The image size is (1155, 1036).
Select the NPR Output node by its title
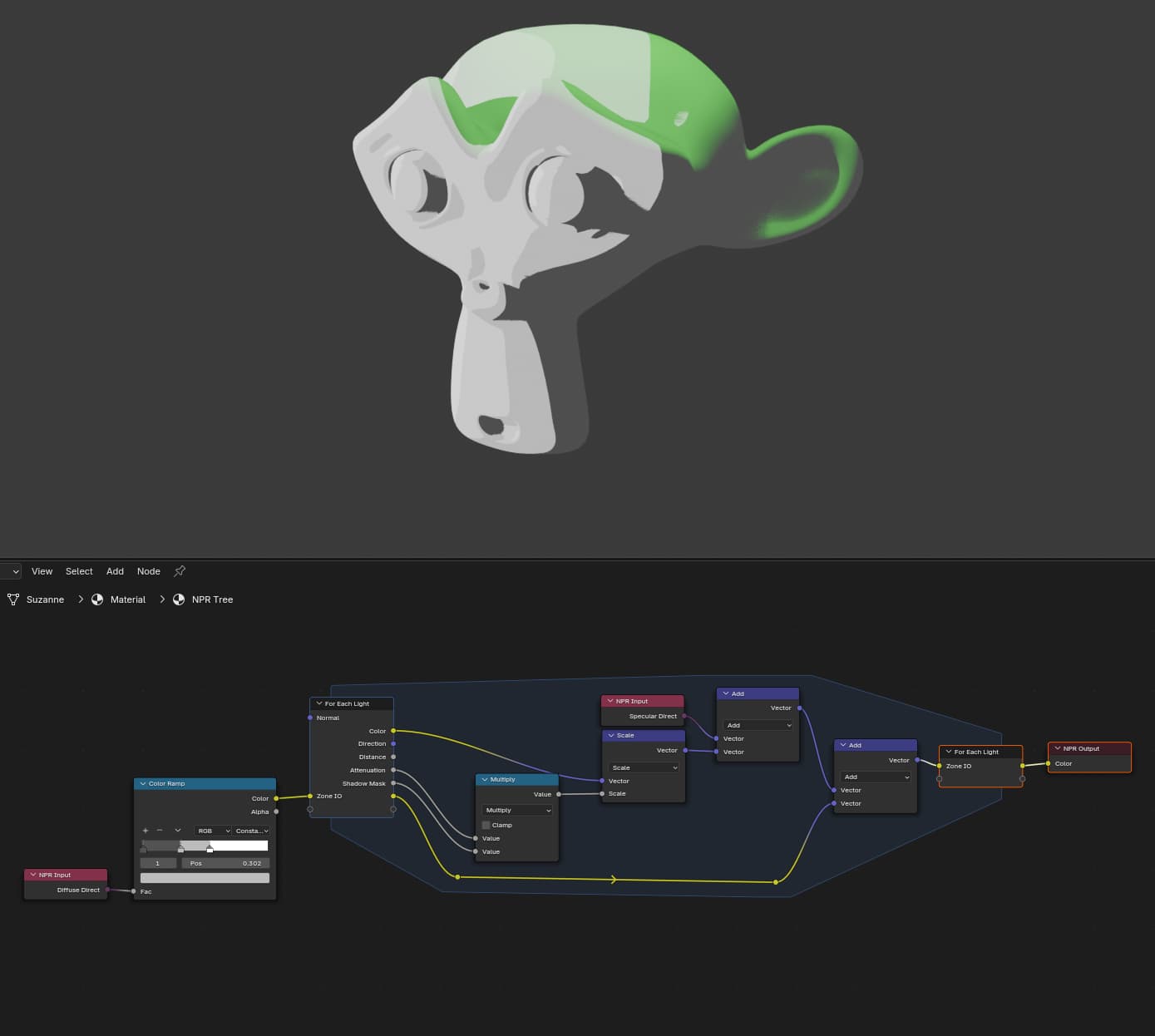pyautogui.click(x=1081, y=748)
